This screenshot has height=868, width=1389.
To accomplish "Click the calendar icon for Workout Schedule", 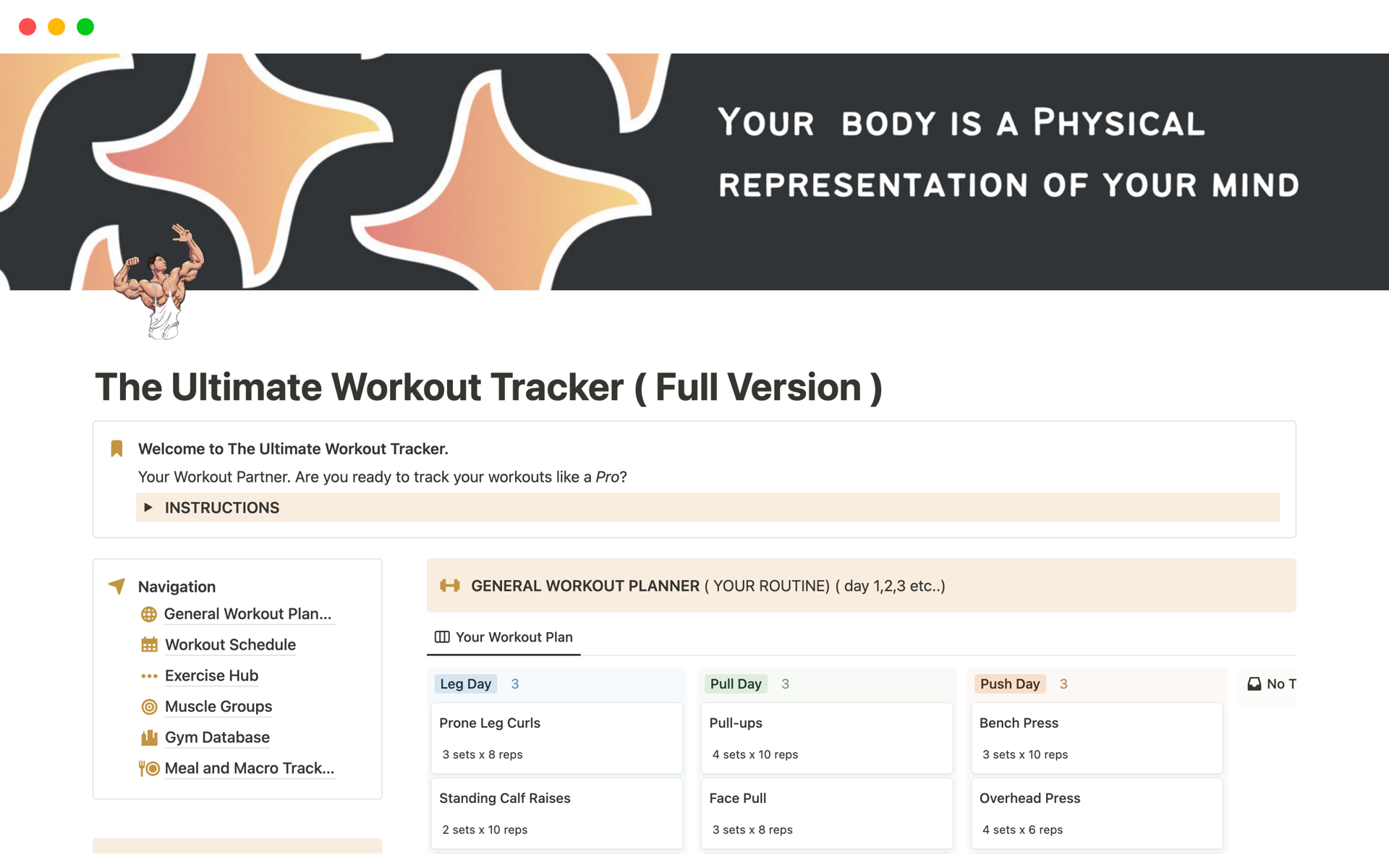I will coord(149,644).
